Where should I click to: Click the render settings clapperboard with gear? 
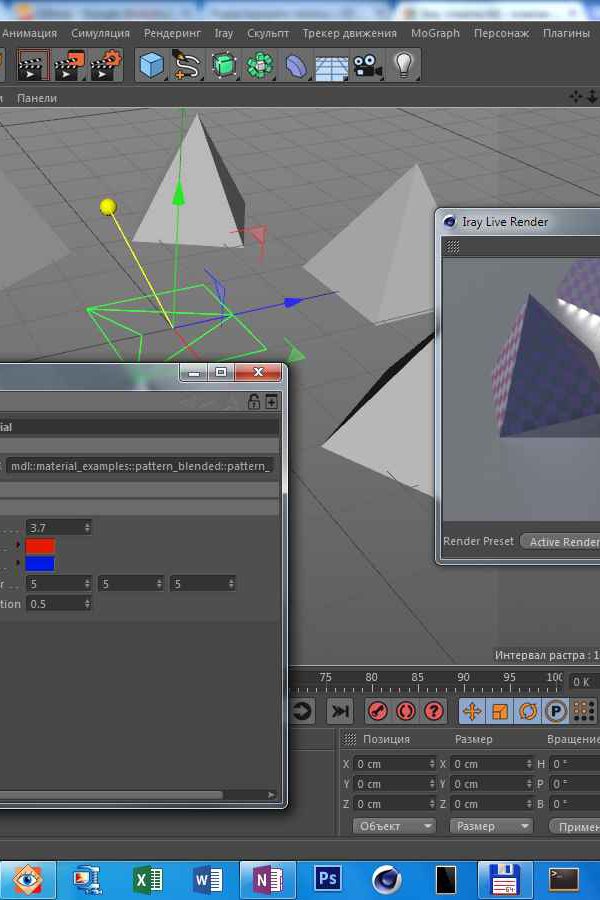105,66
